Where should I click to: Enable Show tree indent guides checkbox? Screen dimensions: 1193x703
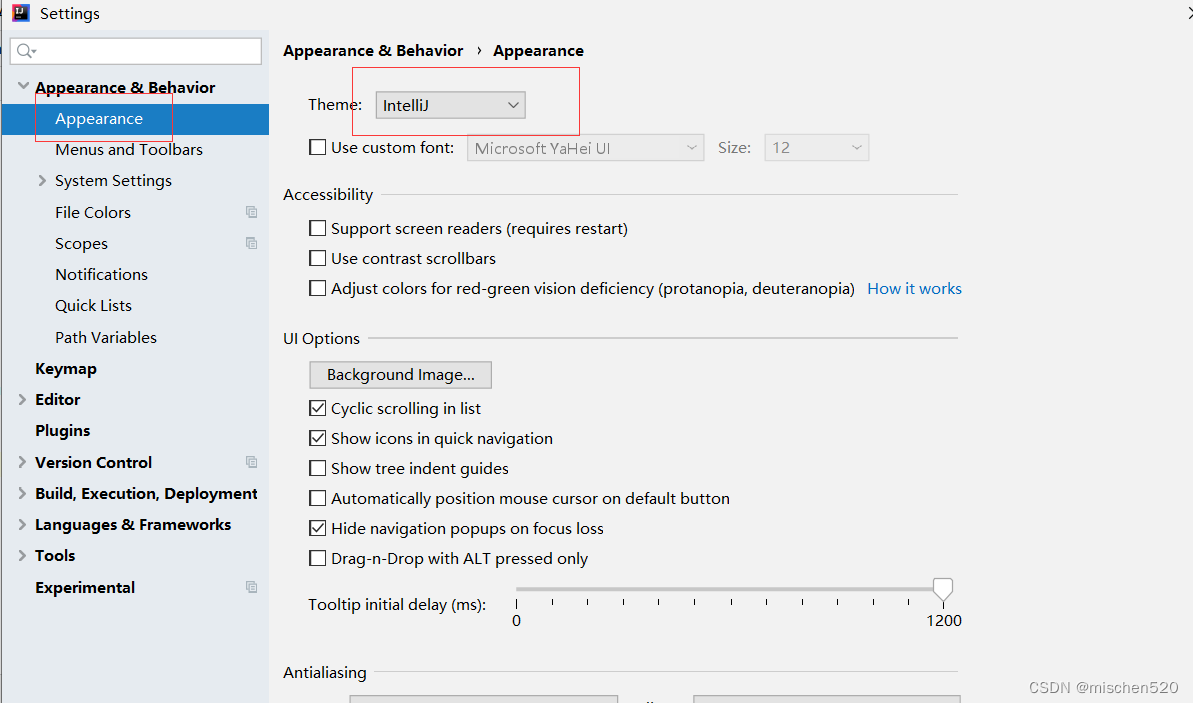coord(317,469)
